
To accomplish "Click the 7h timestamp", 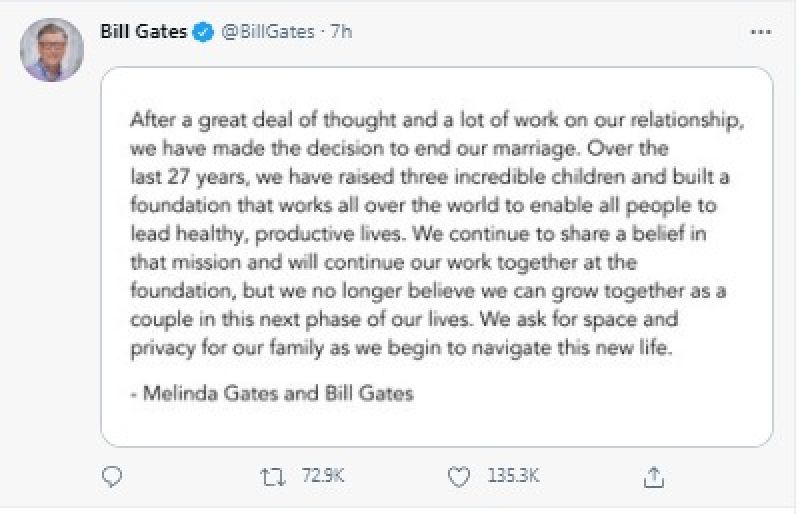I will click(342, 32).
